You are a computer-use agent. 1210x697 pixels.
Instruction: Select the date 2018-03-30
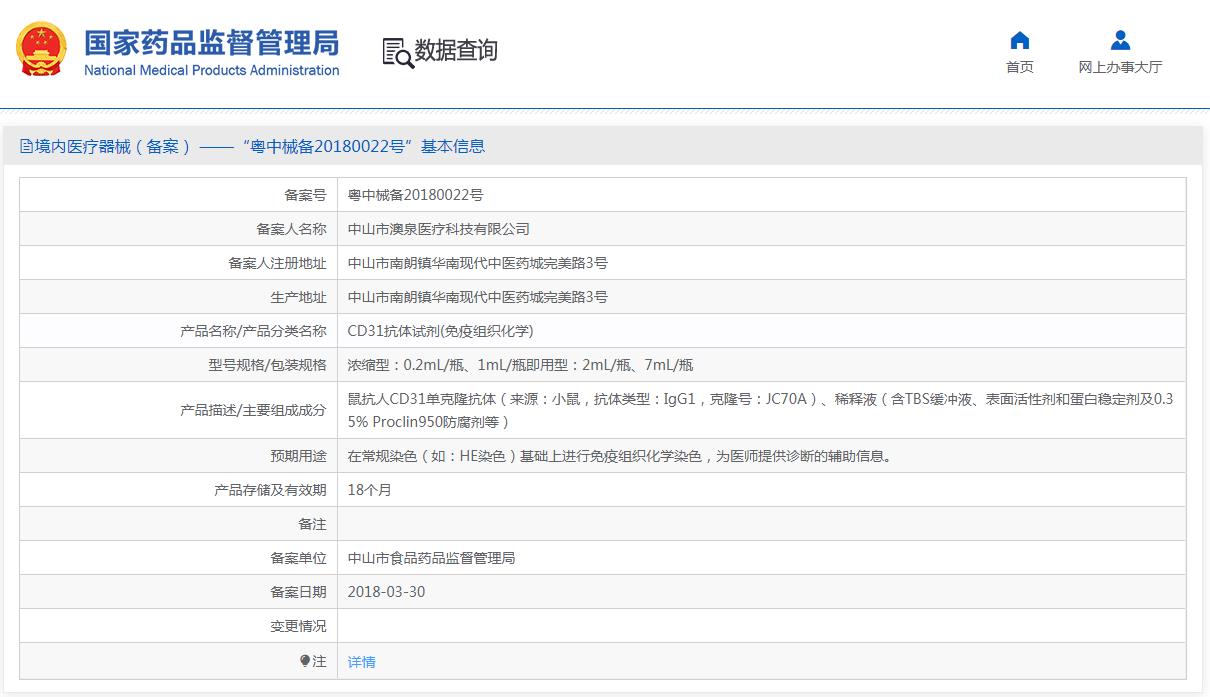(386, 592)
